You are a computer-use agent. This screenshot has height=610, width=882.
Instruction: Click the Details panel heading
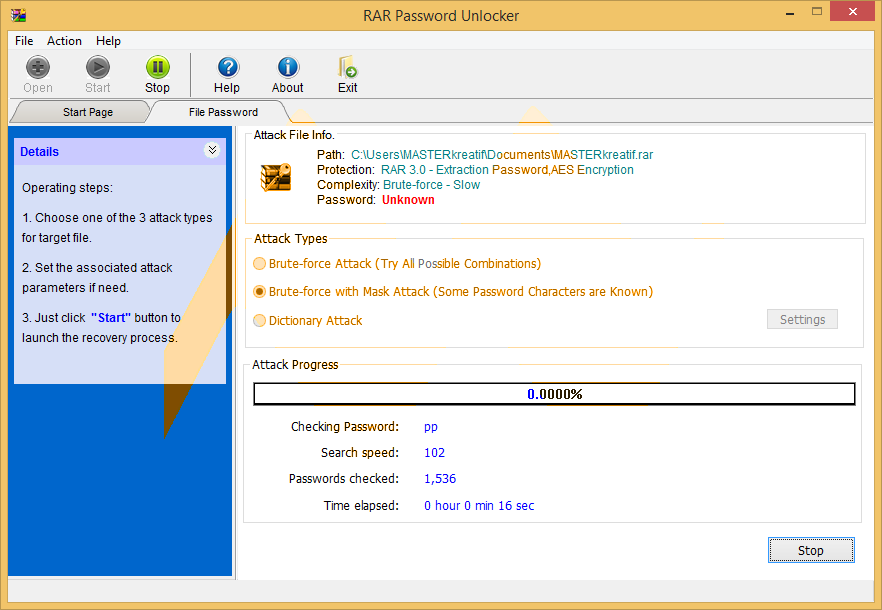point(39,152)
